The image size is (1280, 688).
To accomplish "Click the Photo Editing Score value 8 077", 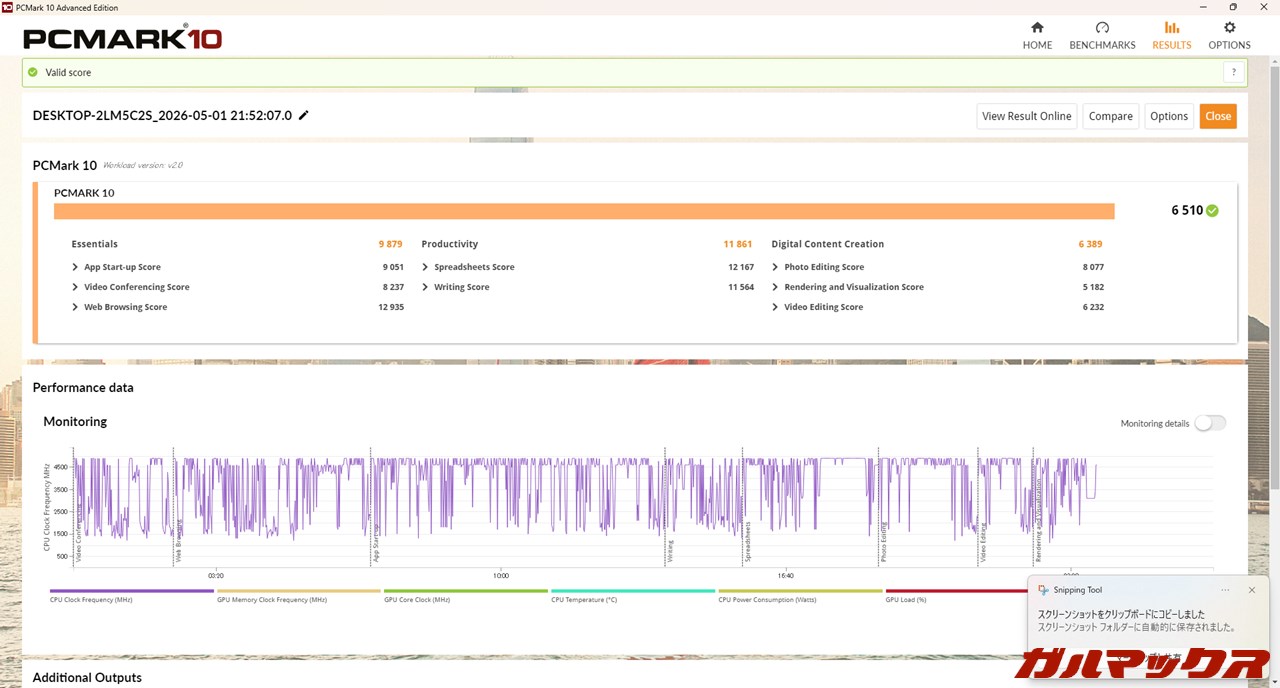I will pyautogui.click(x=1093, y=267).
